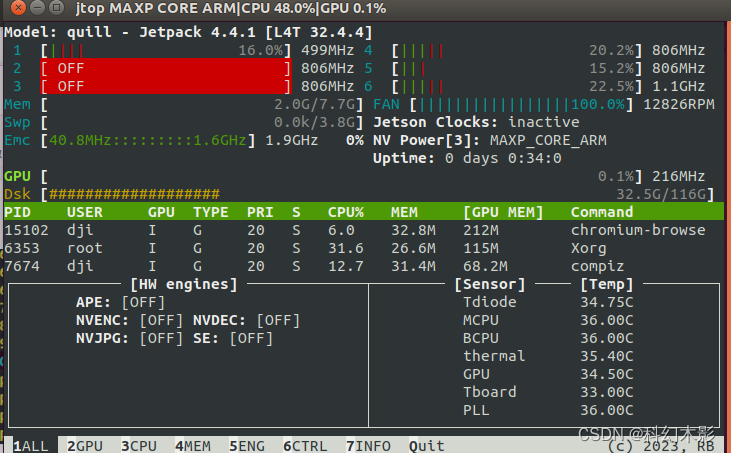The height and width of the screenshot is (453, 731).
Task: Click the Tboard sensor row
Action: tap(548, 392)
